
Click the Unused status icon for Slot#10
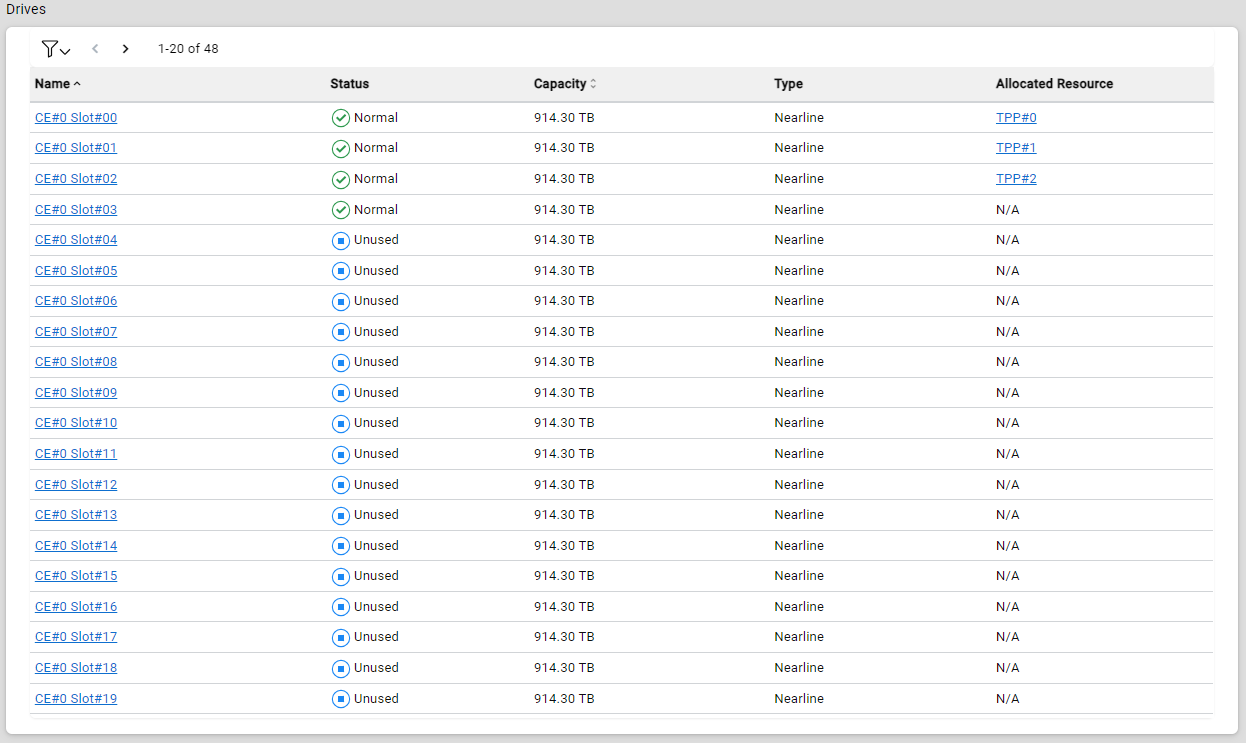coord(340,423)
